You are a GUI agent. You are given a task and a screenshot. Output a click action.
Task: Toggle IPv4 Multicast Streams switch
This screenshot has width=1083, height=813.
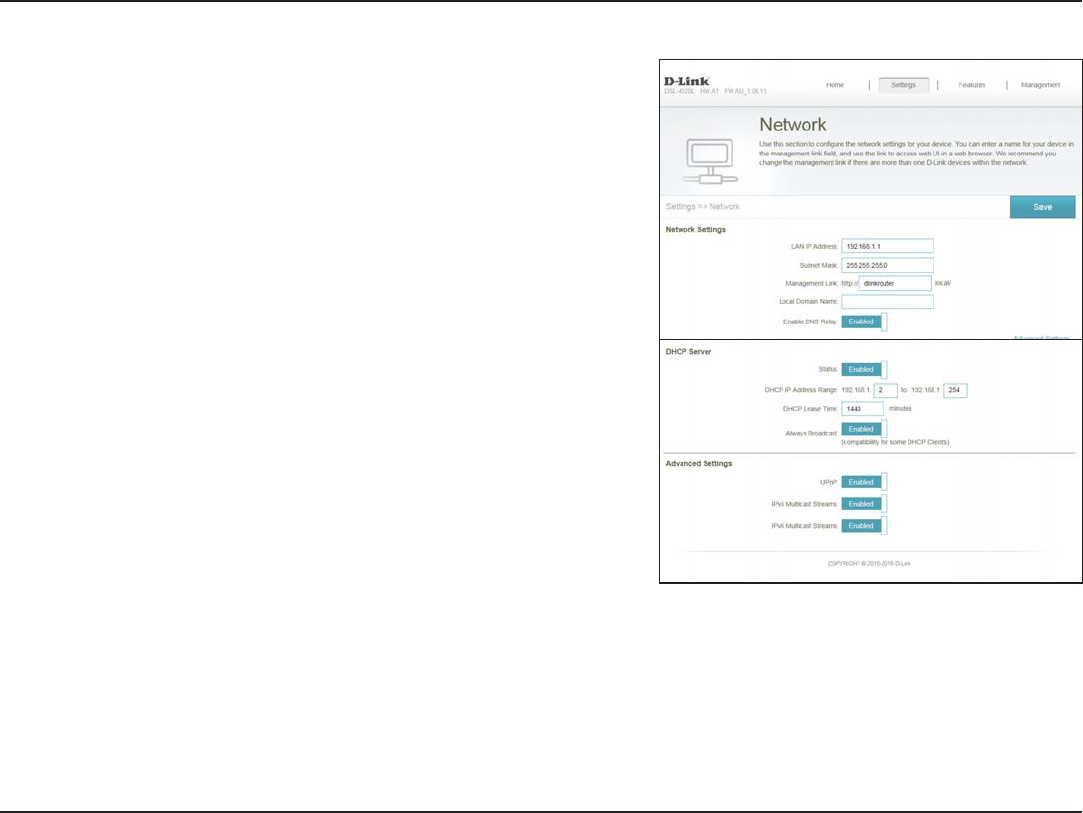(864, 504)
